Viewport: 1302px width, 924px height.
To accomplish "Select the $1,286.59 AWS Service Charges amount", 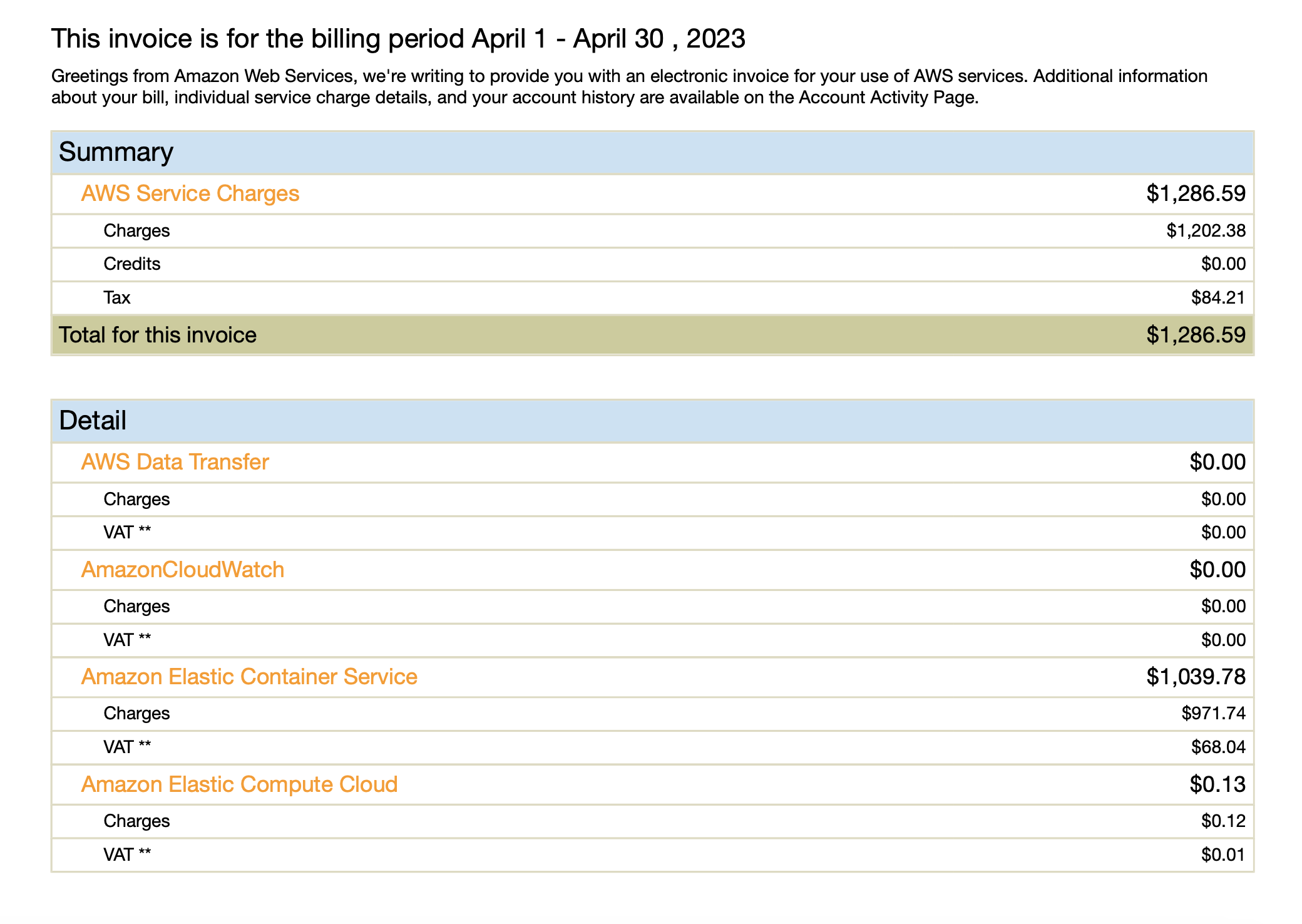I will 1196,193.
